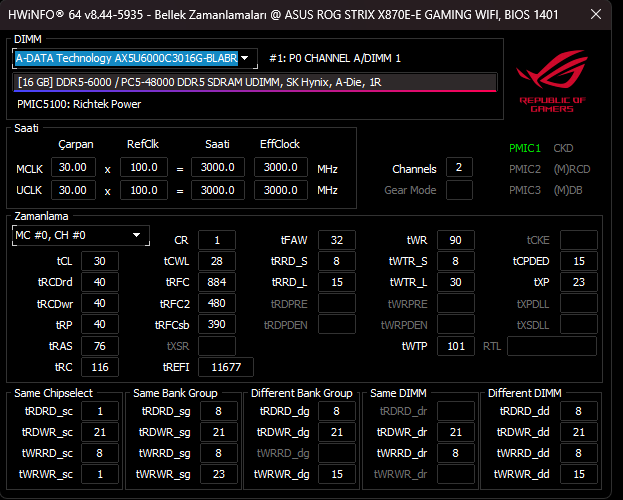Select the tRCDrd value field
This screenshot has height=500, width=623.
(x=100, y=282)
